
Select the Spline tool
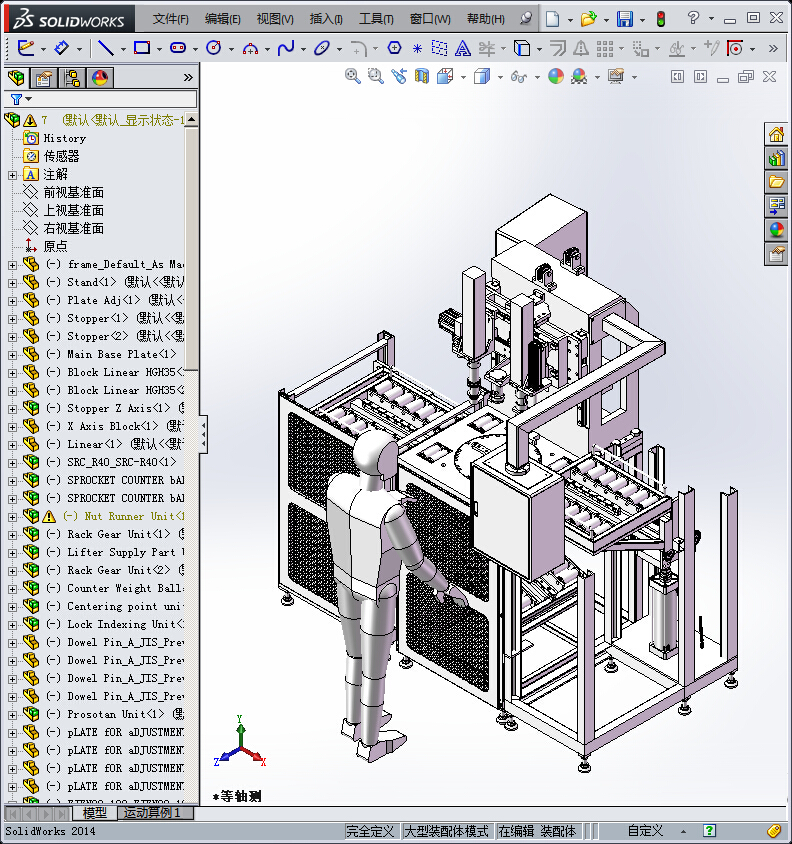click(286, 48)
